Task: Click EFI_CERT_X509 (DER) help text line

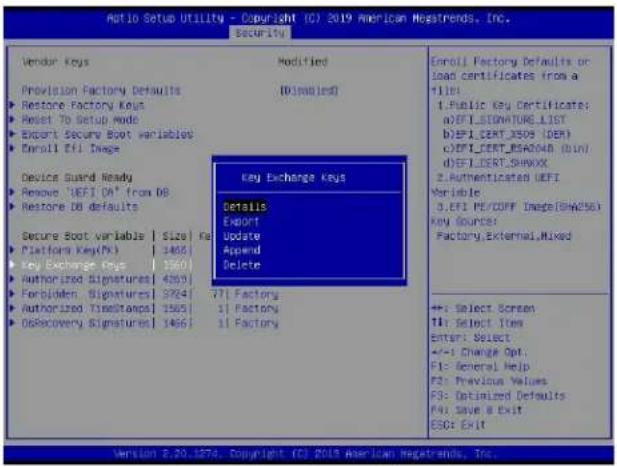Action: pos(507,134)
